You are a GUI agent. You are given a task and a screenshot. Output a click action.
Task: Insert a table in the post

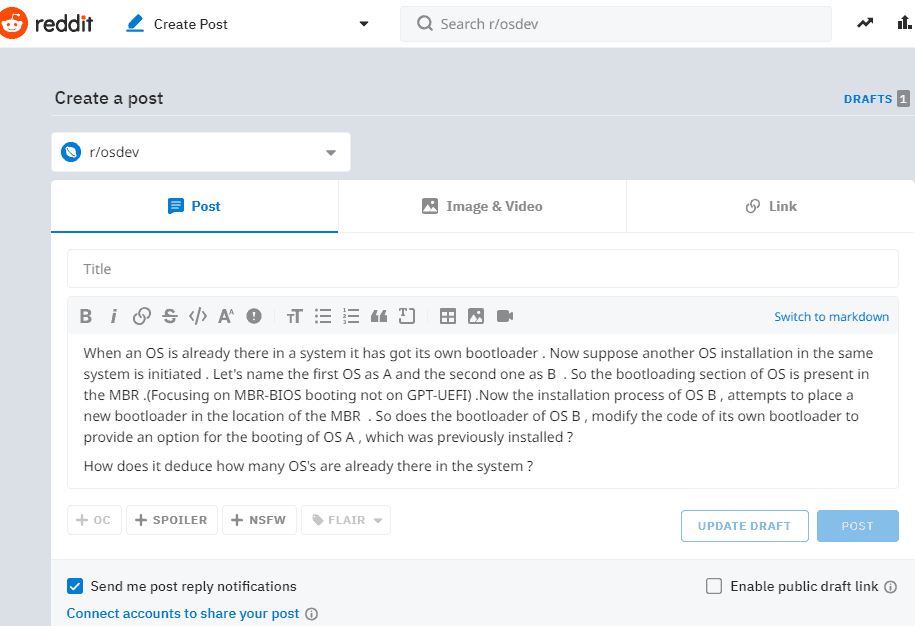(x=448, y=316)
